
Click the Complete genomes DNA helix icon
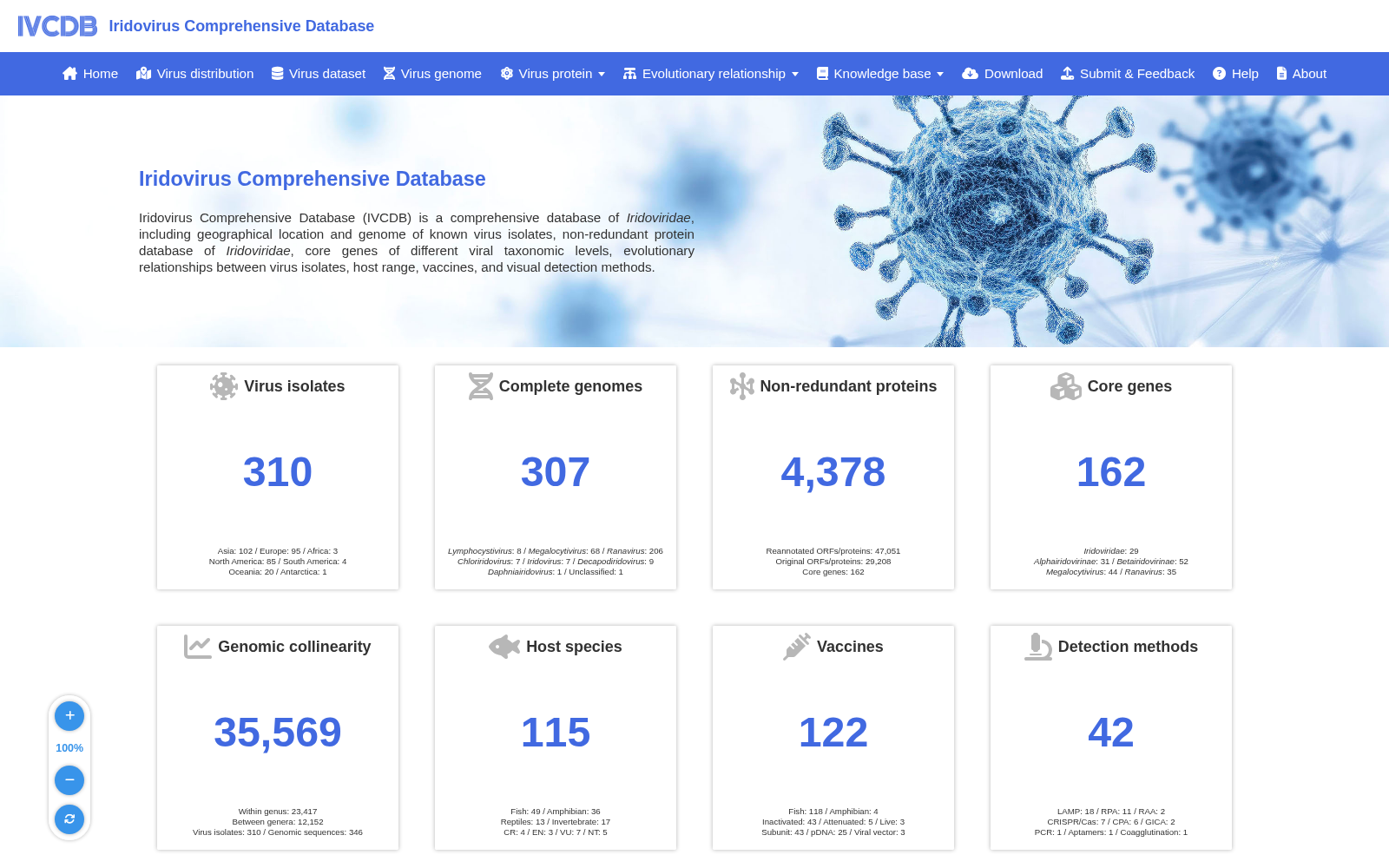(x=480, y=386)
